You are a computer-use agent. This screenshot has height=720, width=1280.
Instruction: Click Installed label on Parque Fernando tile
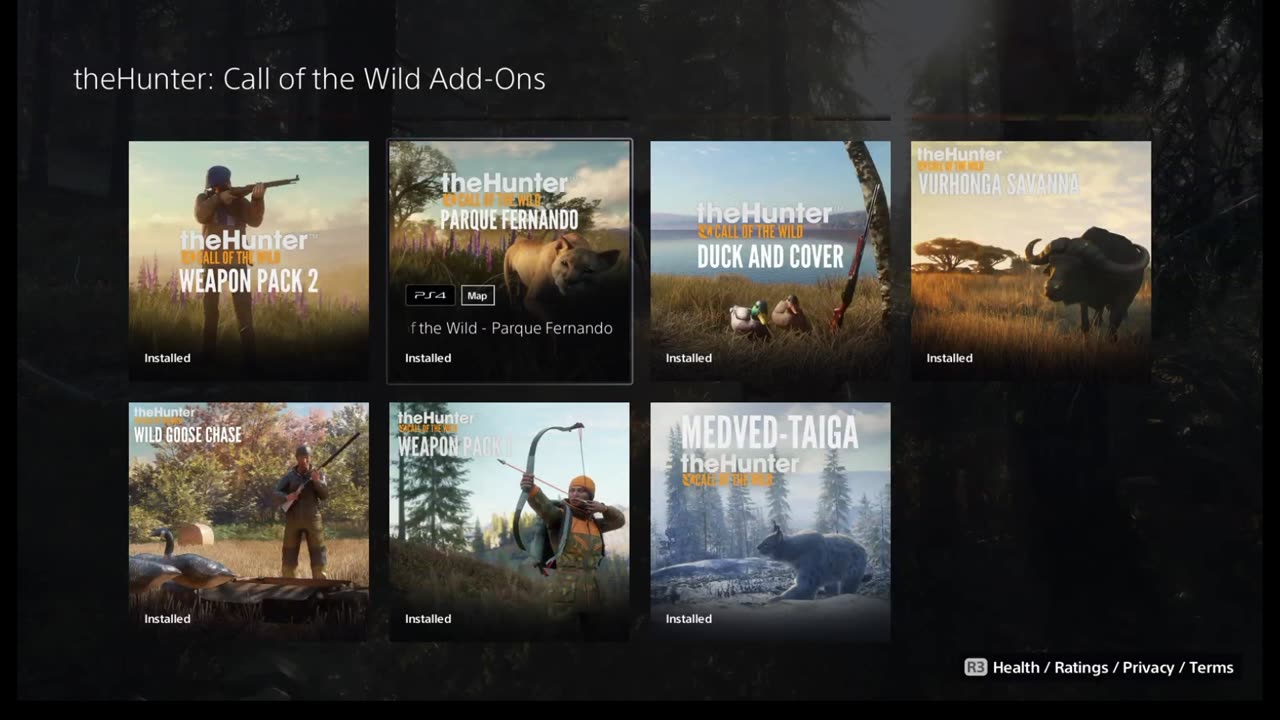coord(428,358)
